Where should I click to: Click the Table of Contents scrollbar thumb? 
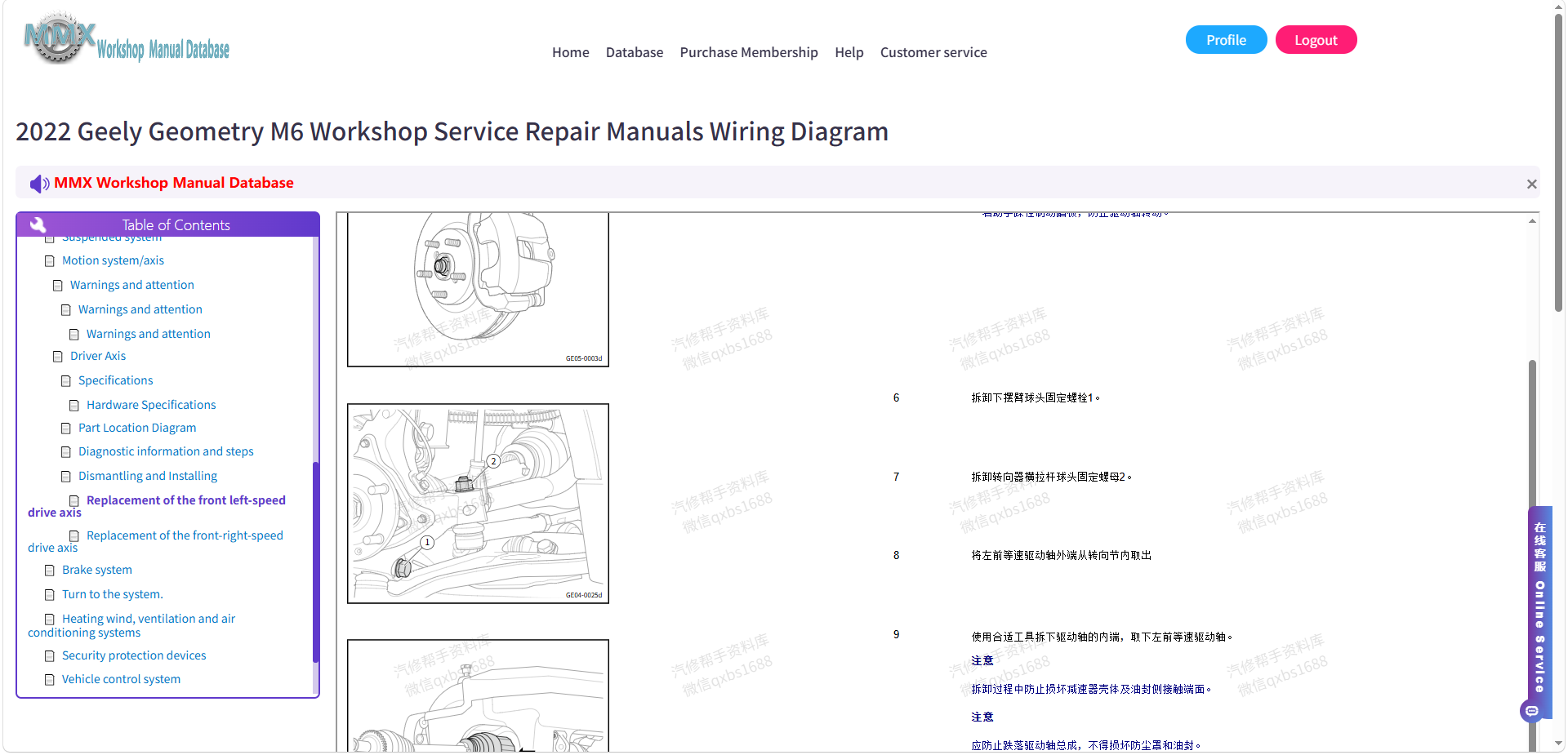[x=315, y=562]
